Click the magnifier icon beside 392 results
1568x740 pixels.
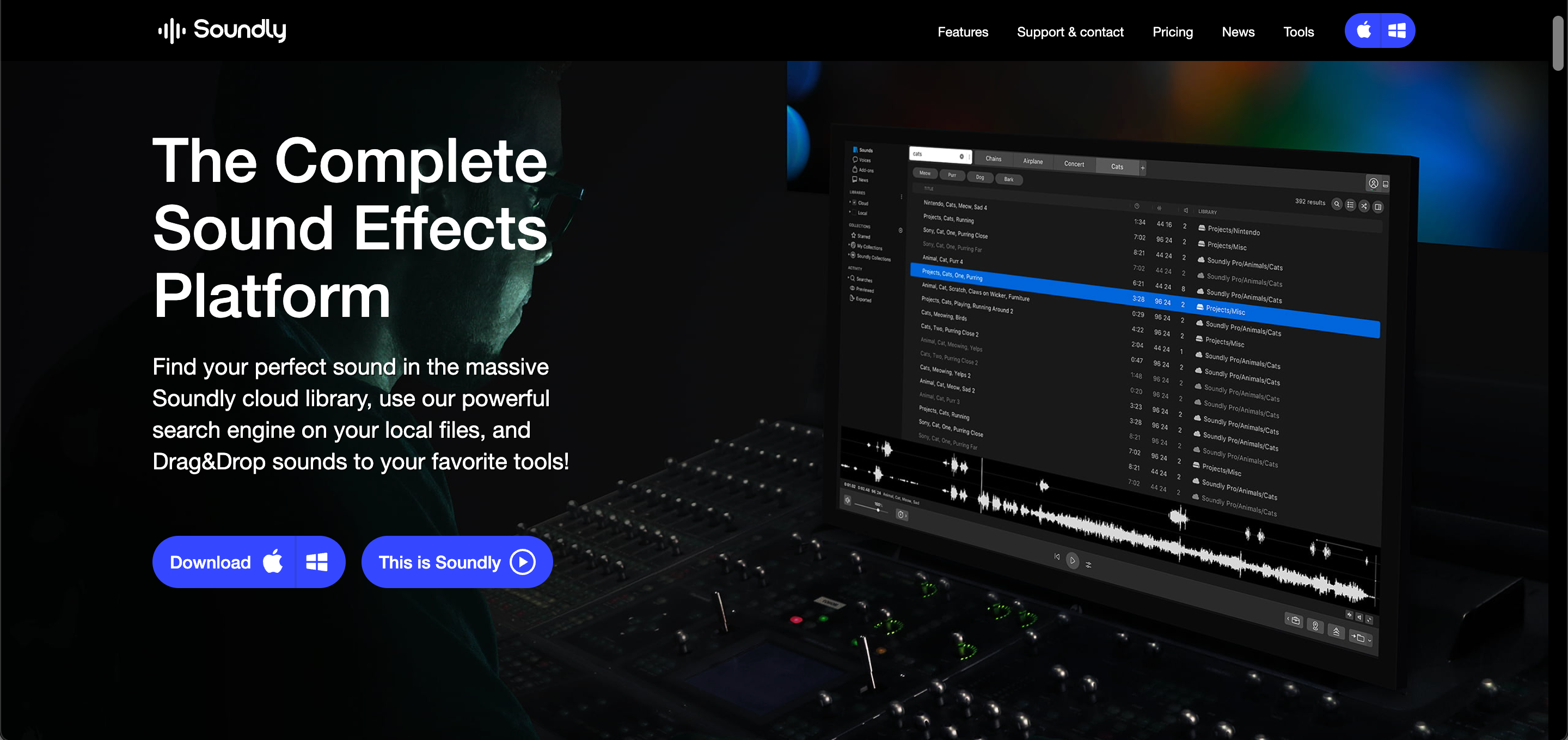coord(1337,204)
